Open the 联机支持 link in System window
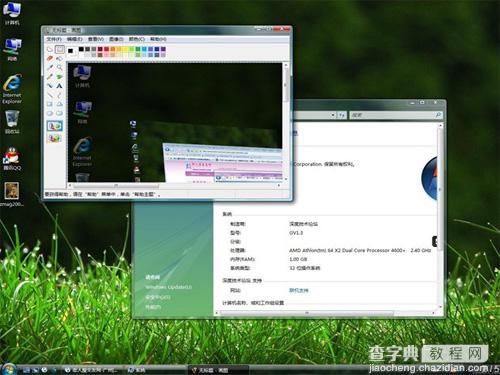The height and width of the screenshot is (375, 500). tap(299, 290)
